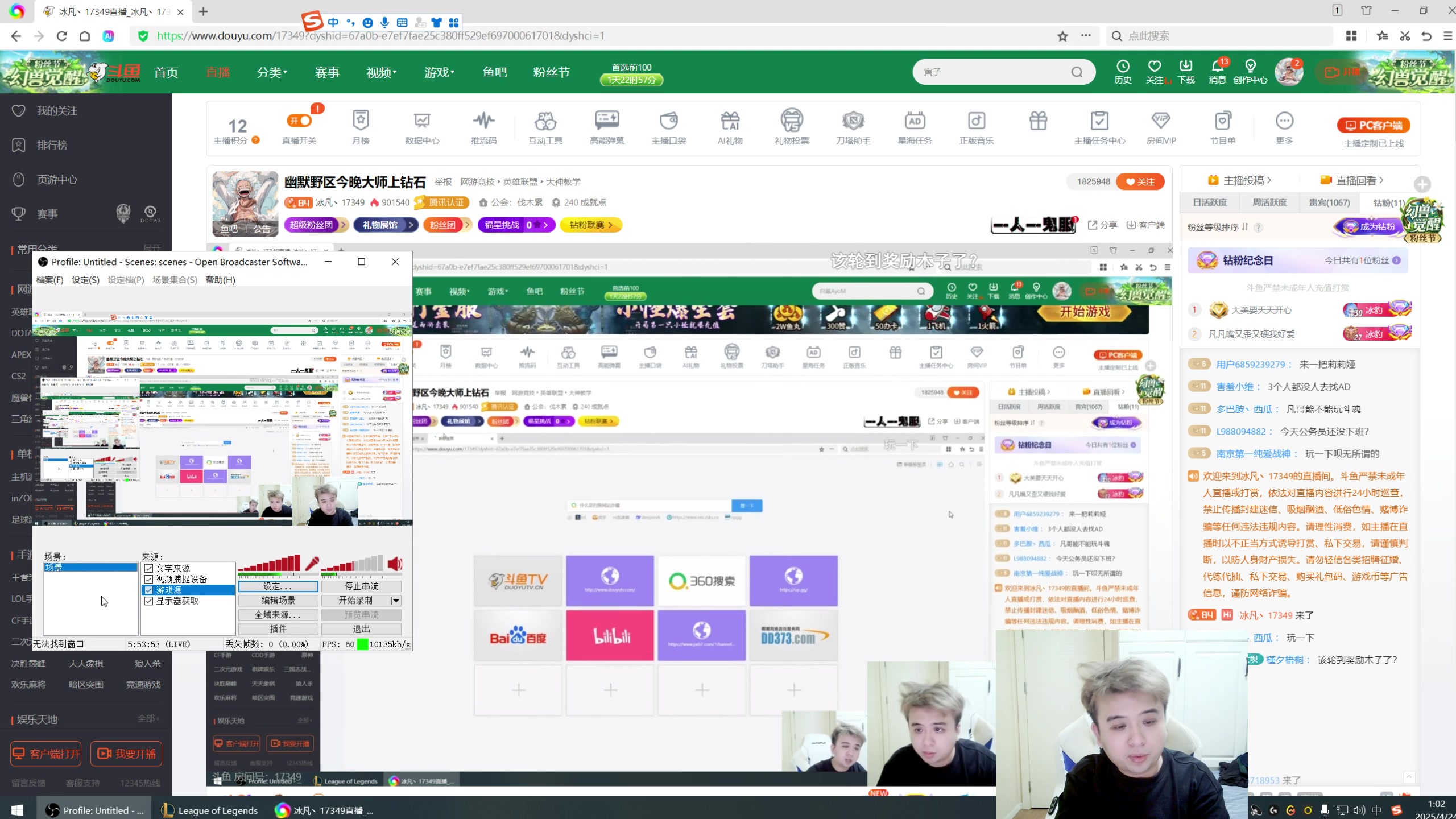The height and width of the screenshot is (819, 1456).
Task: Open 帮助(H) menu in OBS
Action: [x=220, y=279]
